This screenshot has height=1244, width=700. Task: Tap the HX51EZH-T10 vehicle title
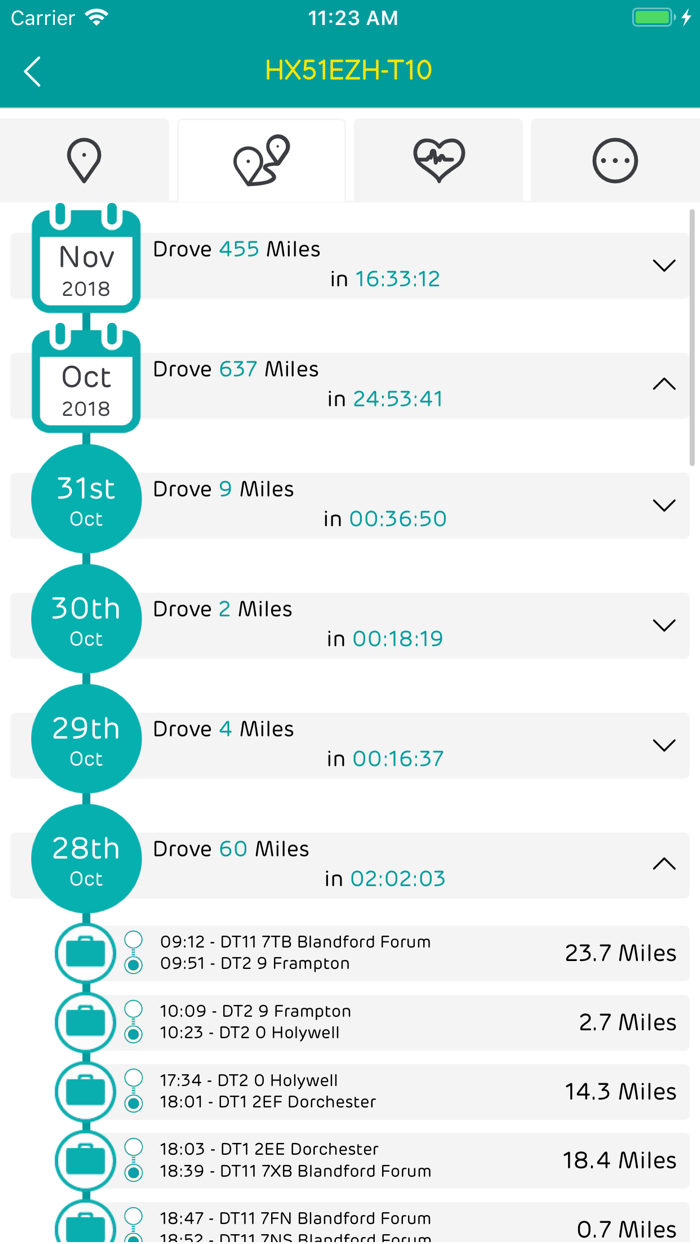coord(350,71)
